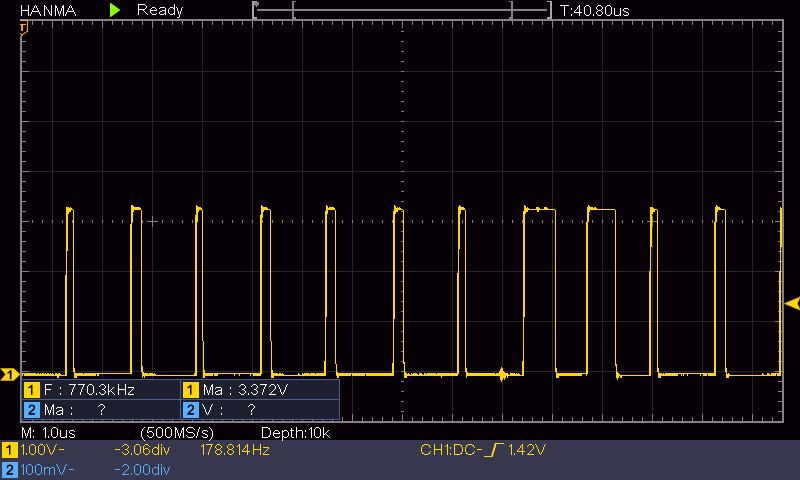Screen dimensions: 800x480
Task: Click the CH1:DC trigger source label
Action: pyautogui.click(x=450, y=451)
